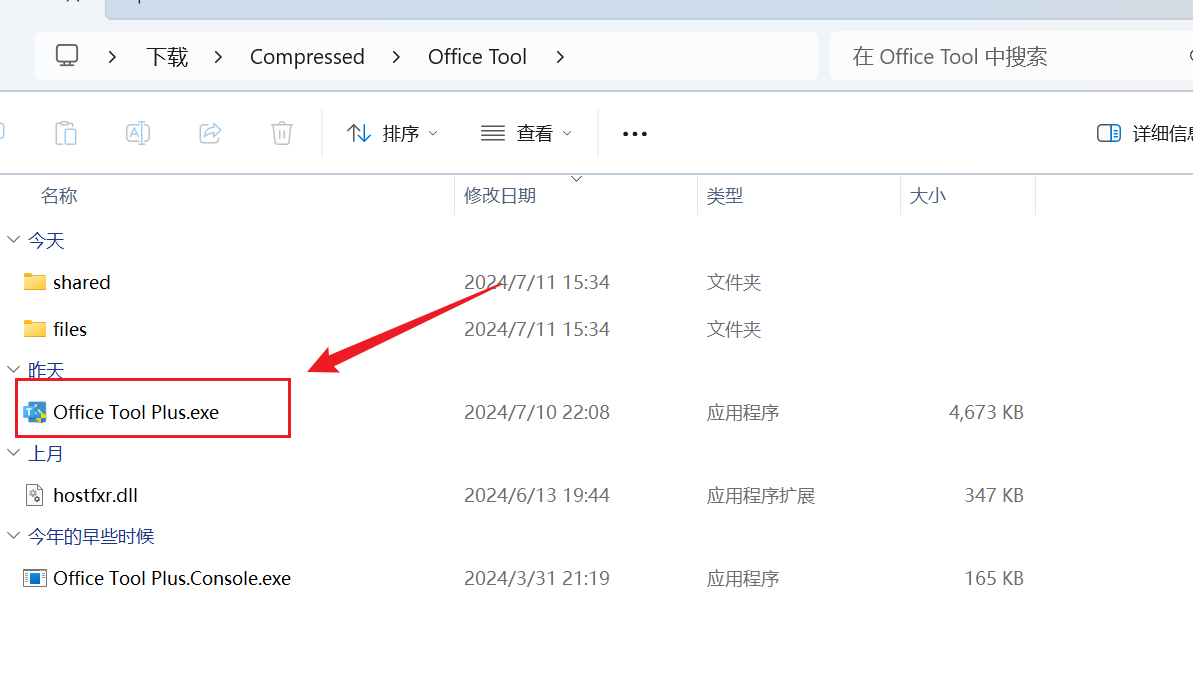Viewport: 1193px width, 674px height.
Task: Select the files folder icon
Action: point(34,329)
